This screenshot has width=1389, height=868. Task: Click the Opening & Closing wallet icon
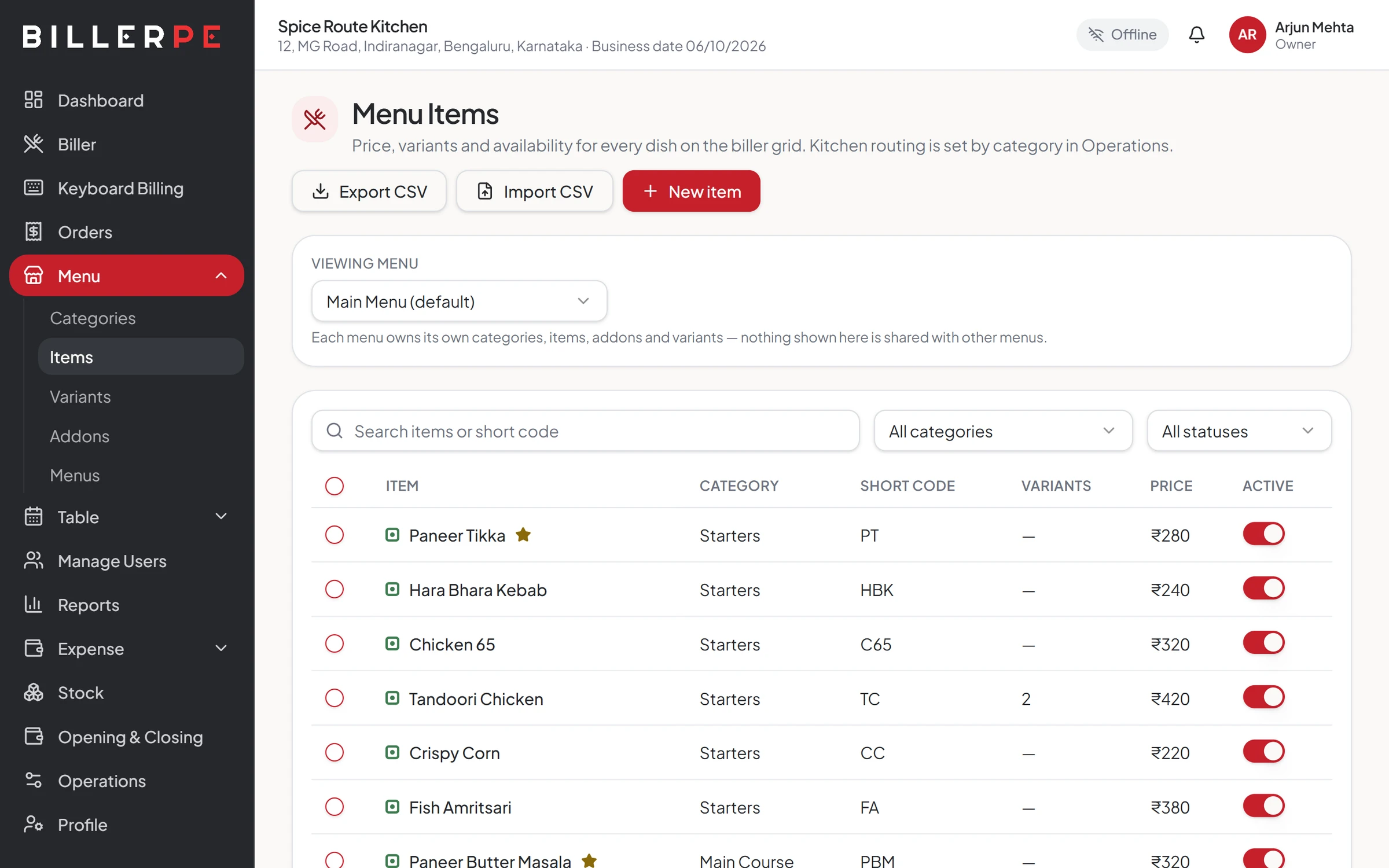point(34,736)
